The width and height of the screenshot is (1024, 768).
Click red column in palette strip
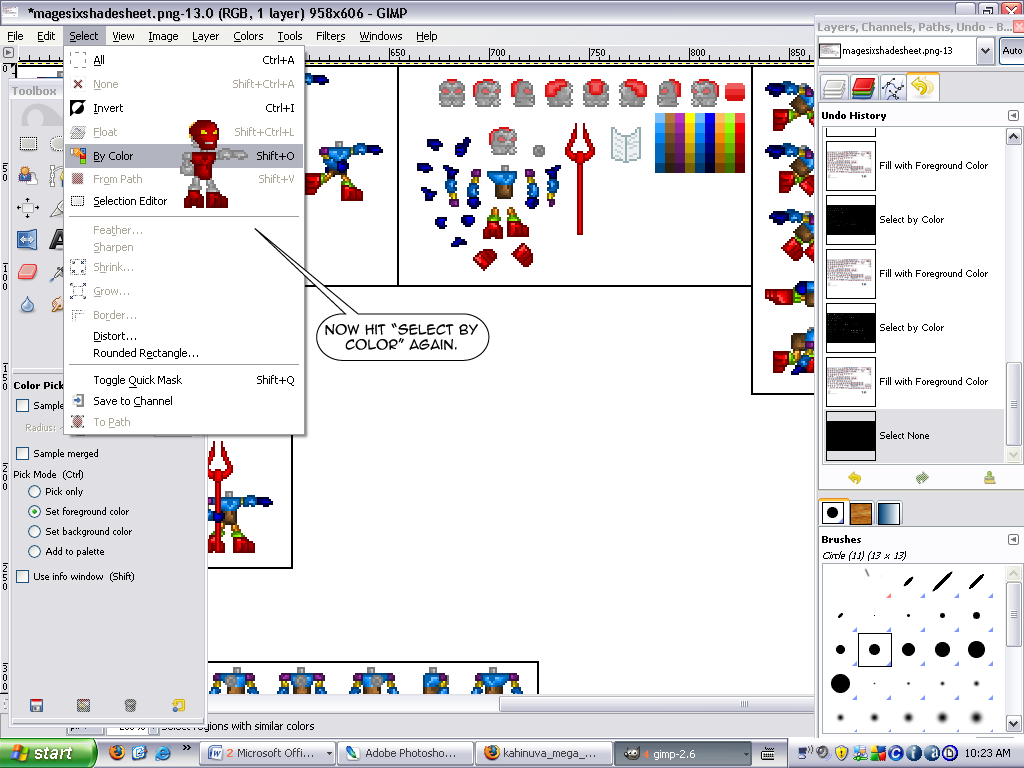tap(739, 143)
